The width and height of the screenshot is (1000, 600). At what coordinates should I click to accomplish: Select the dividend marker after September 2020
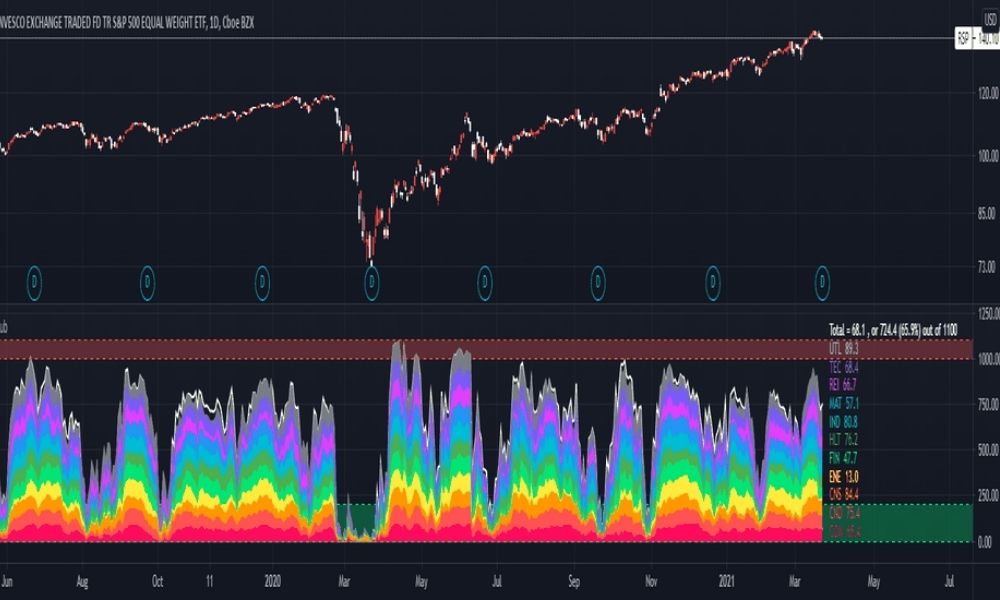point(598,282)
